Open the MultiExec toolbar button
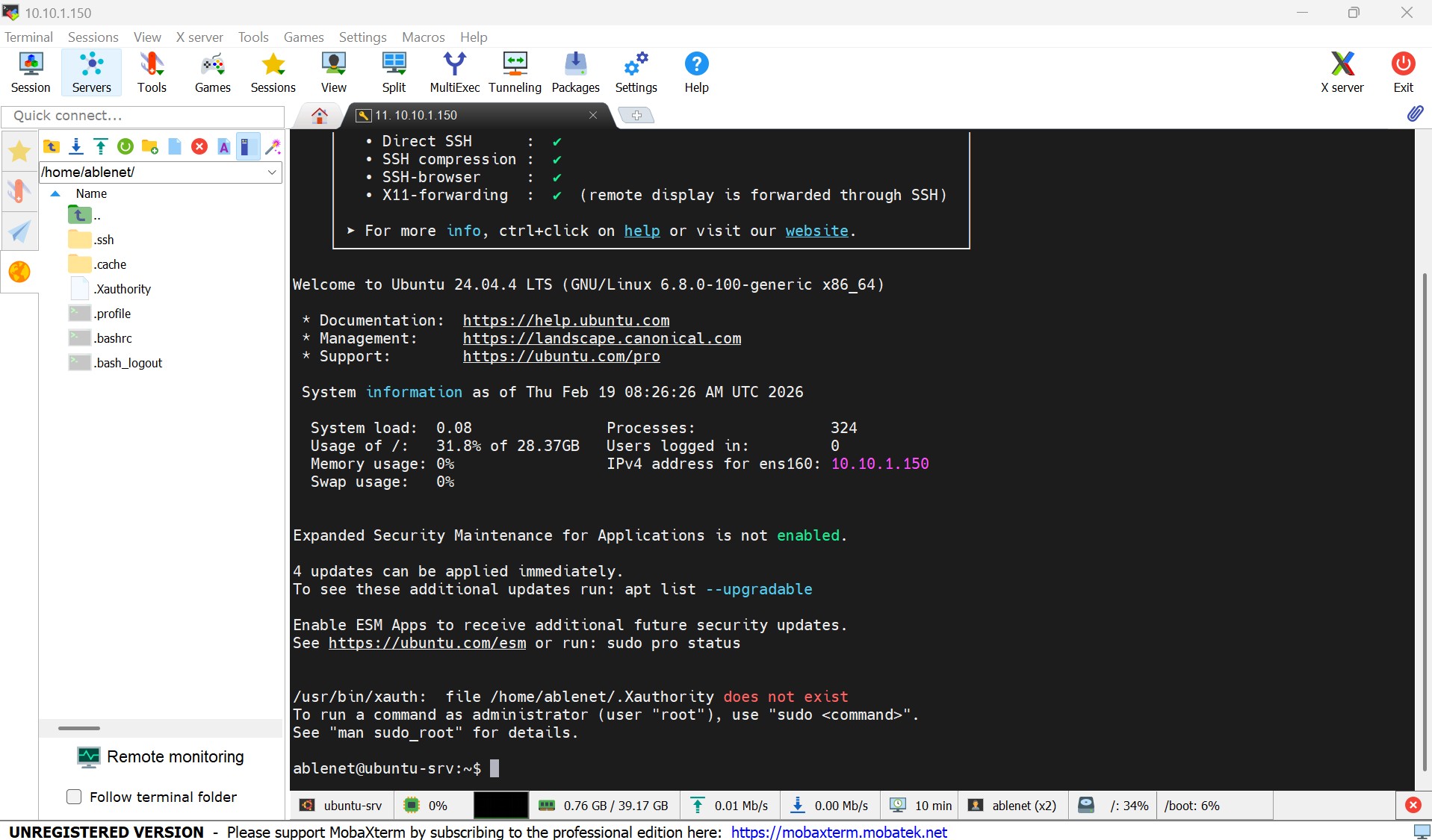 pos(454,72)
